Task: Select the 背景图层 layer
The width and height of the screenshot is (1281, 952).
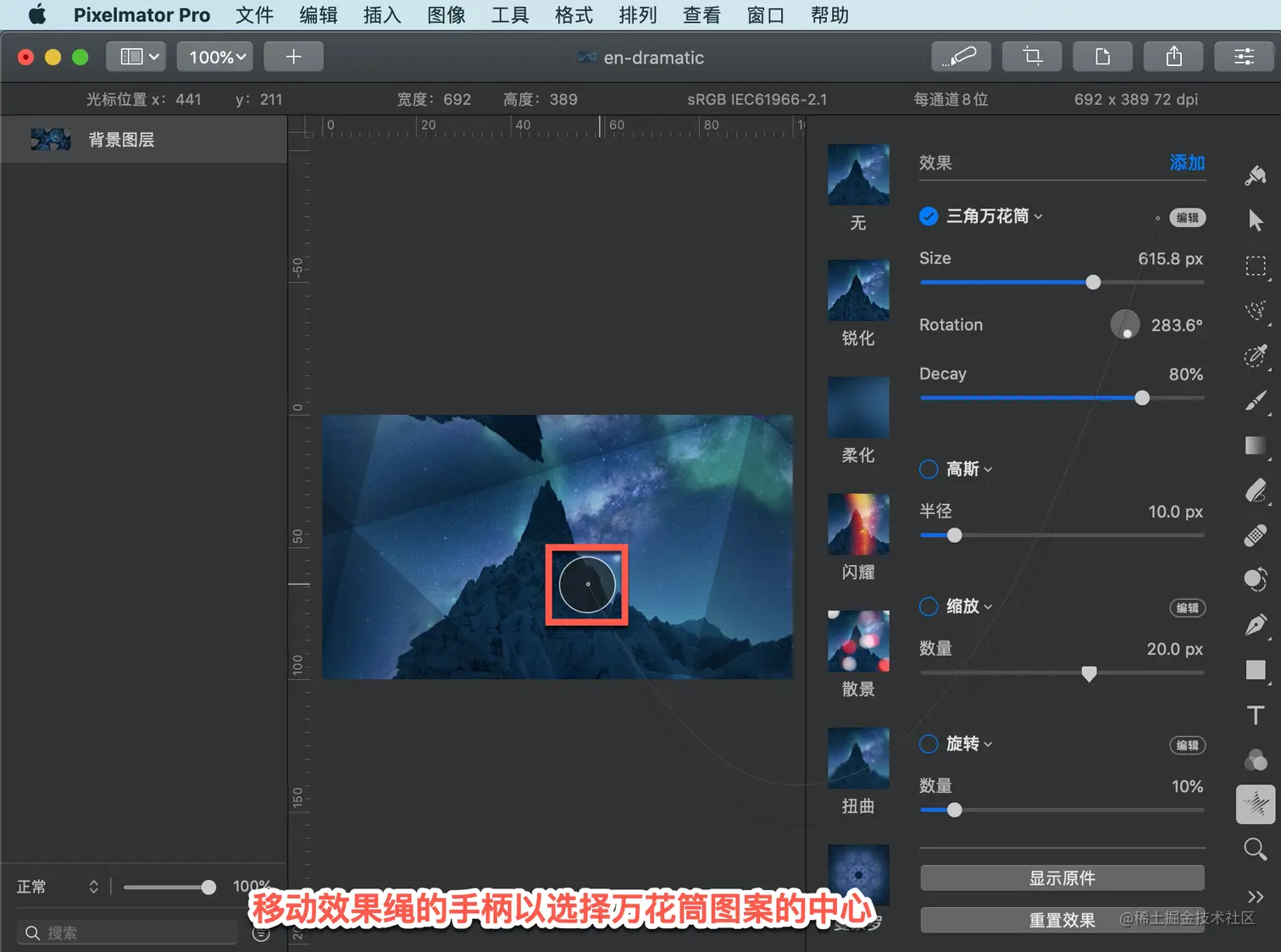Action: tap(144, 140)
